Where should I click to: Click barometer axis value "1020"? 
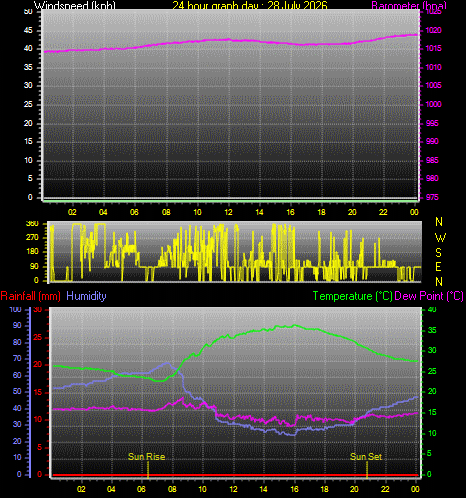[x=433, y=30]
